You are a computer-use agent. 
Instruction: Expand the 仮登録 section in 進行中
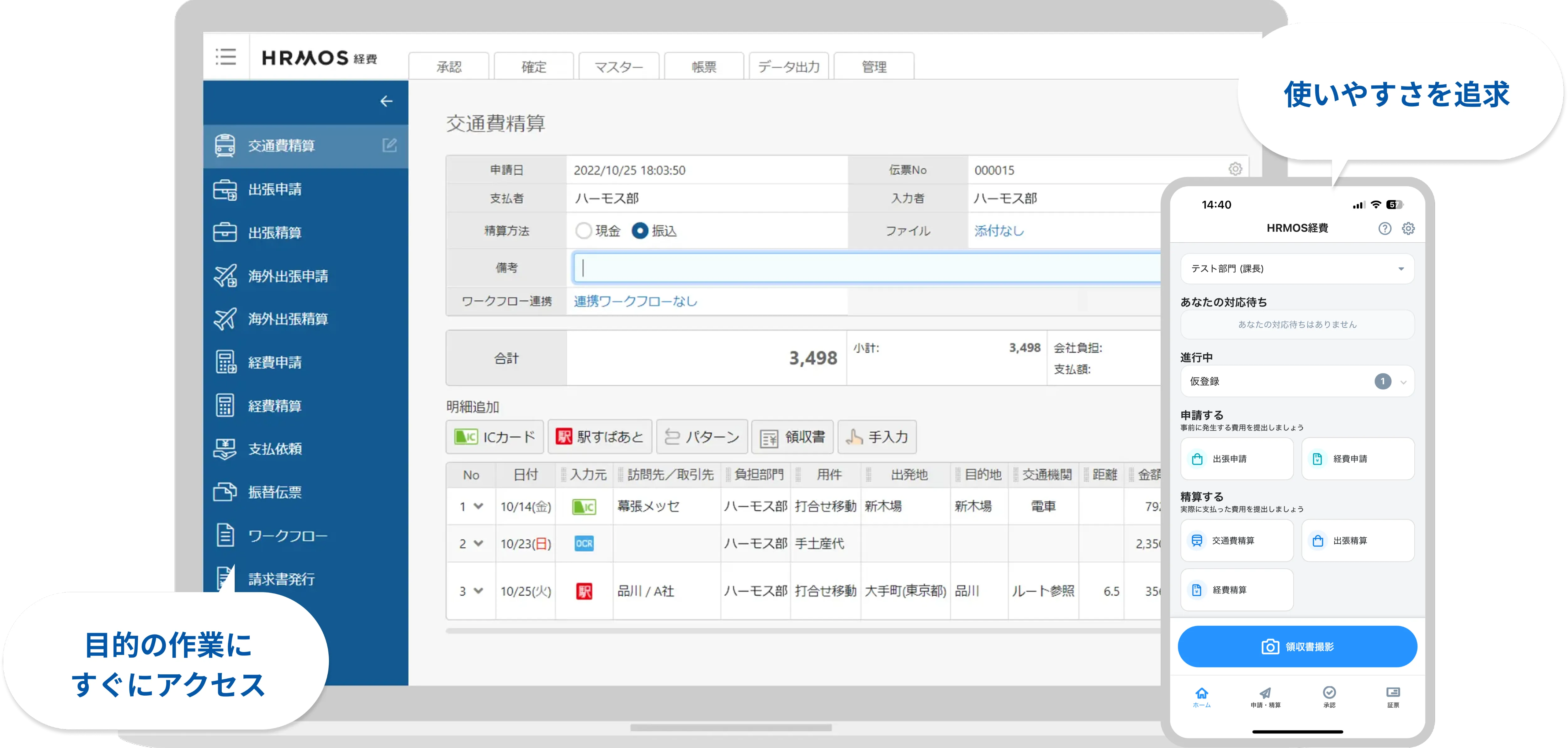[1404, 382]
